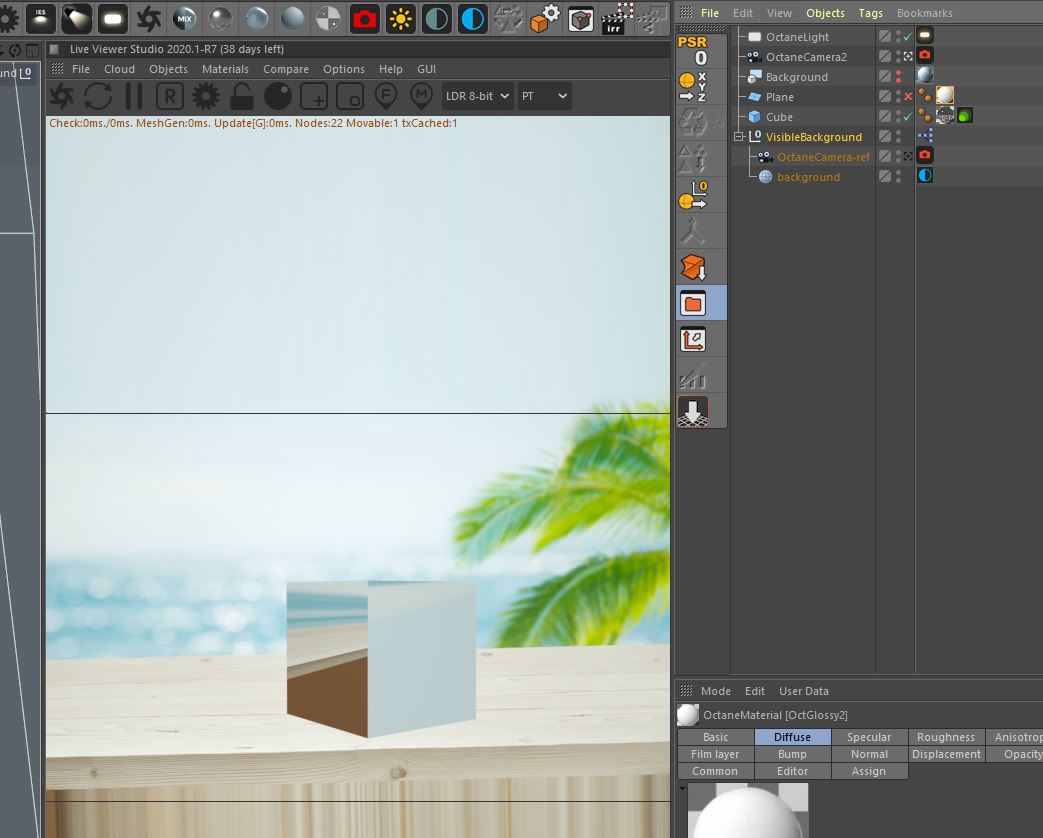Switch to the Roughness tab
Screen dimensions: 1043x838
[945, 737]
